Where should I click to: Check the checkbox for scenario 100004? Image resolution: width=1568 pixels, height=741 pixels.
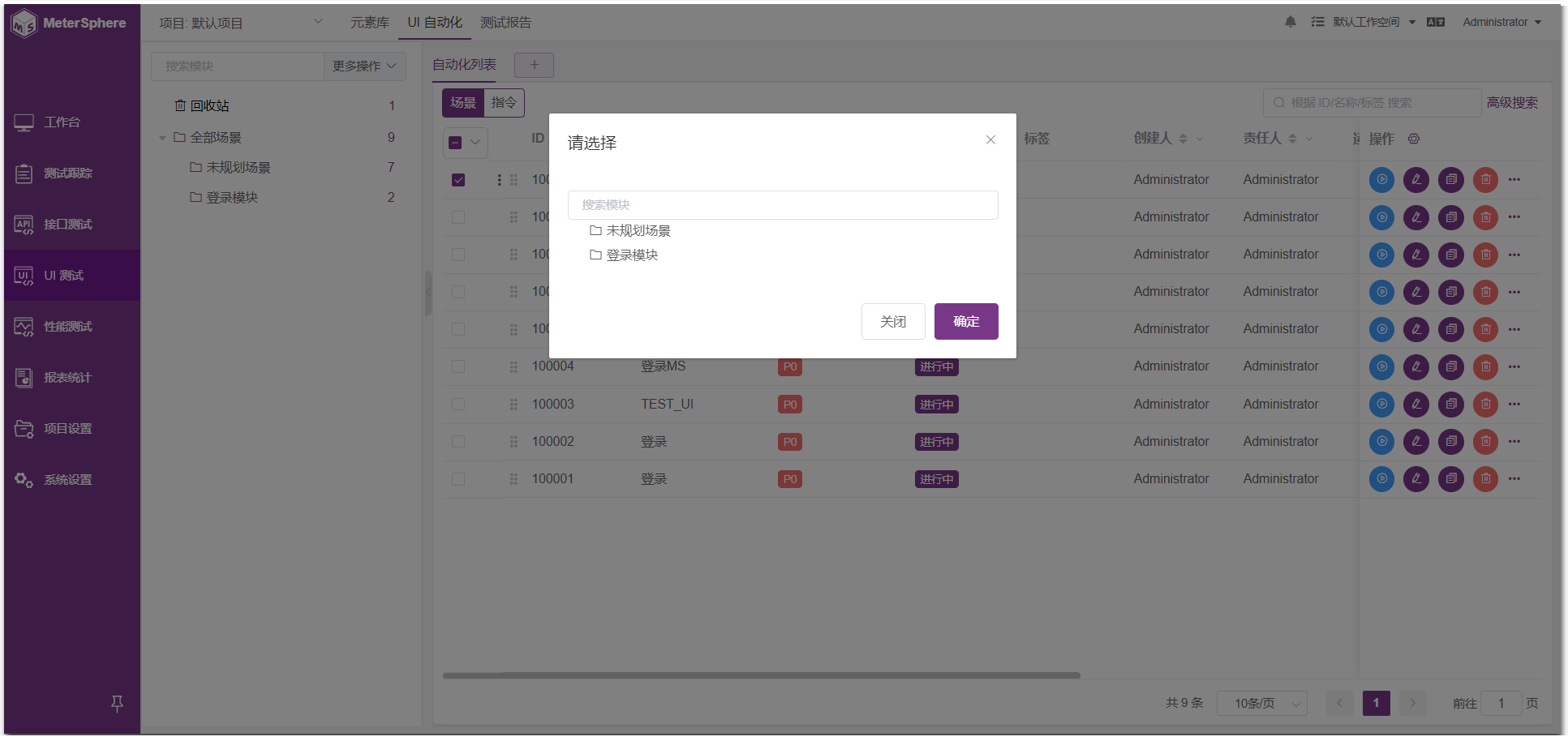click(x=458, y=366)
